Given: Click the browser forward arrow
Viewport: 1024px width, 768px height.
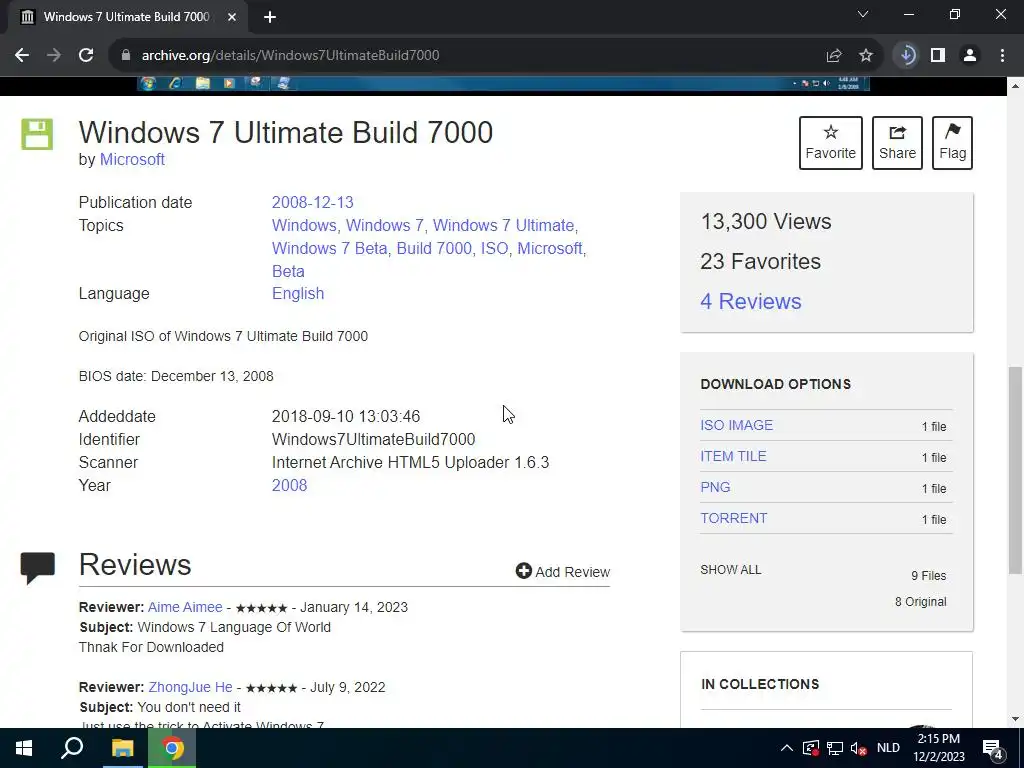Looking at the screenshot, I should (54, 56).
